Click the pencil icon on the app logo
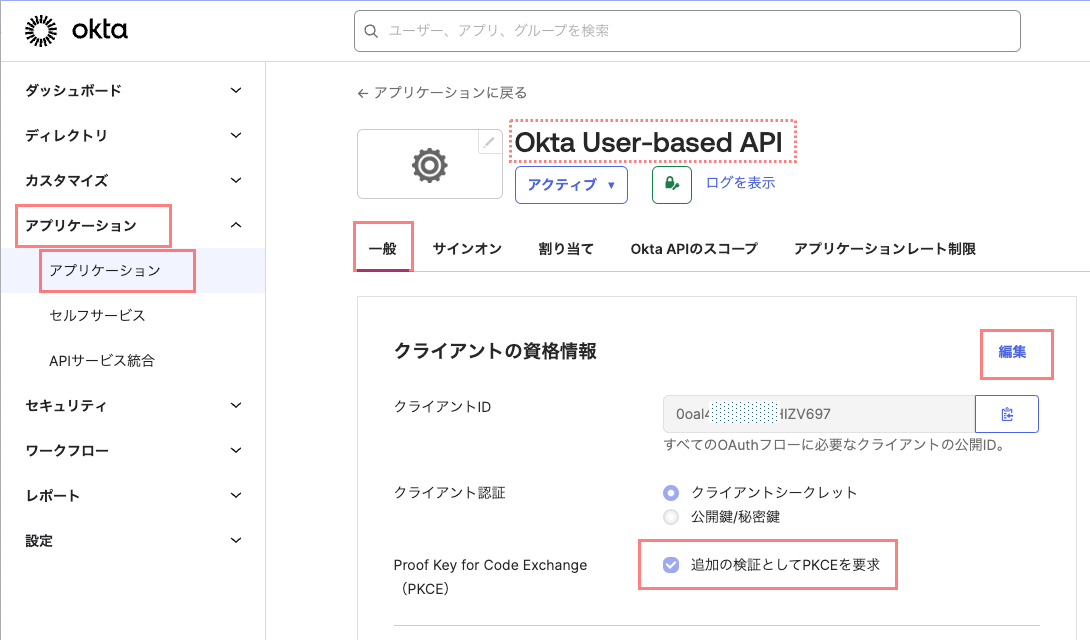 [488, 143]
